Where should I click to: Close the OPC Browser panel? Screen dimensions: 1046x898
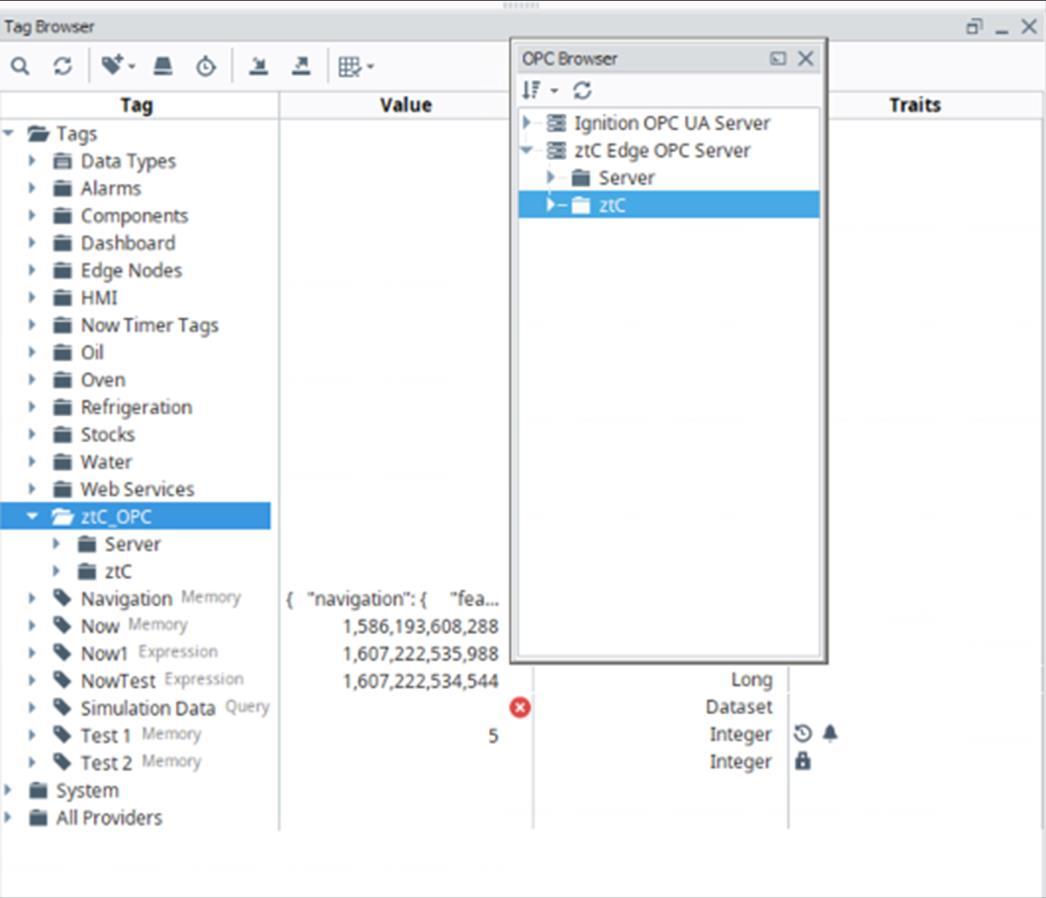click(x=806, y=59)
